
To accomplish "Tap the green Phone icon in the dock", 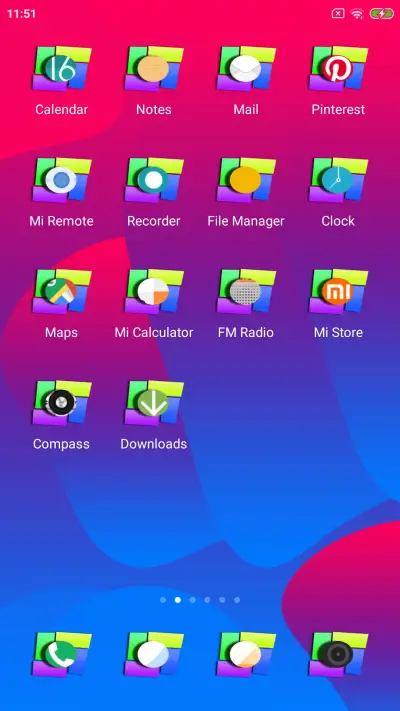I will coord(62,654).
